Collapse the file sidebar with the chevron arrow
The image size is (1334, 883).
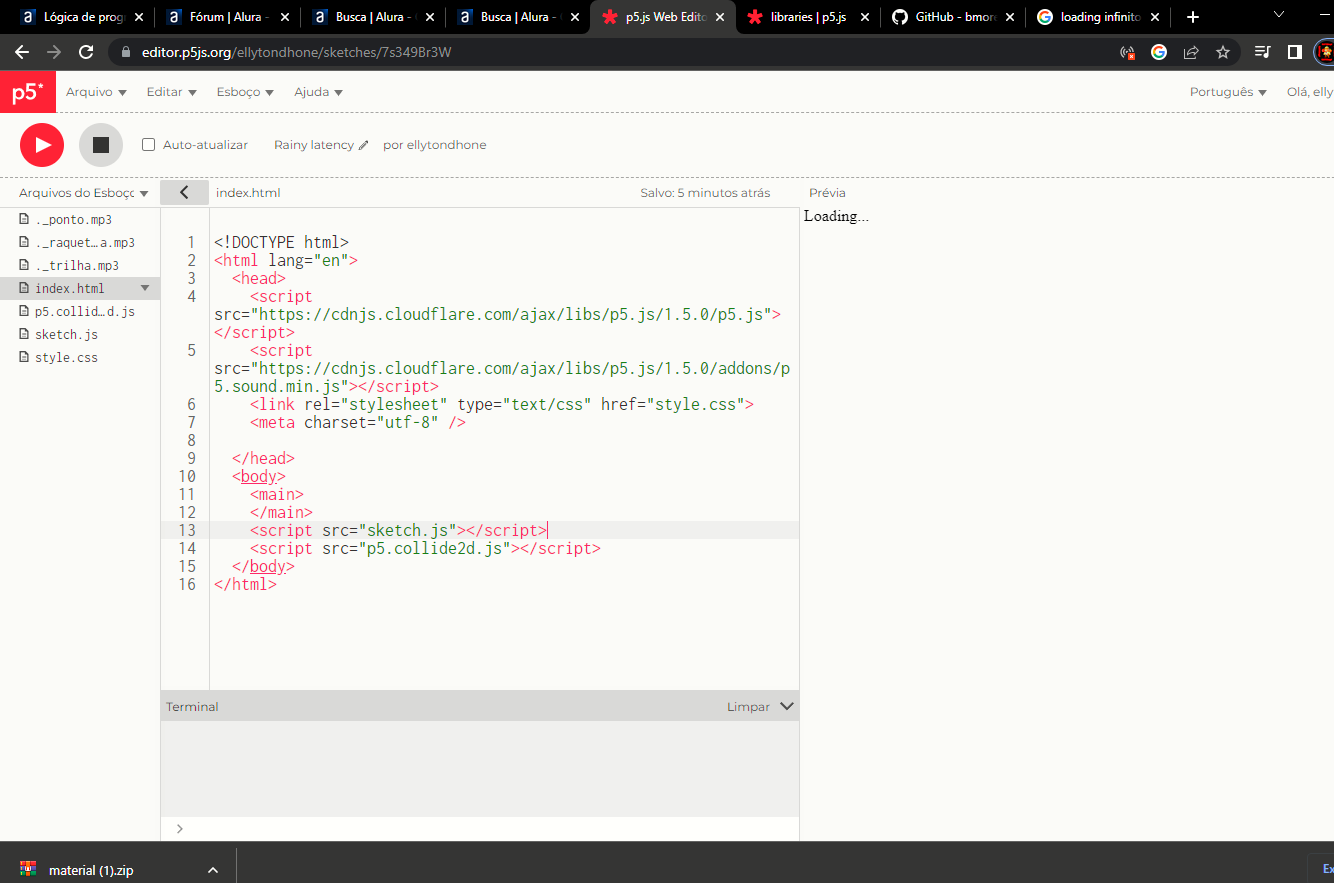(184, 193)
